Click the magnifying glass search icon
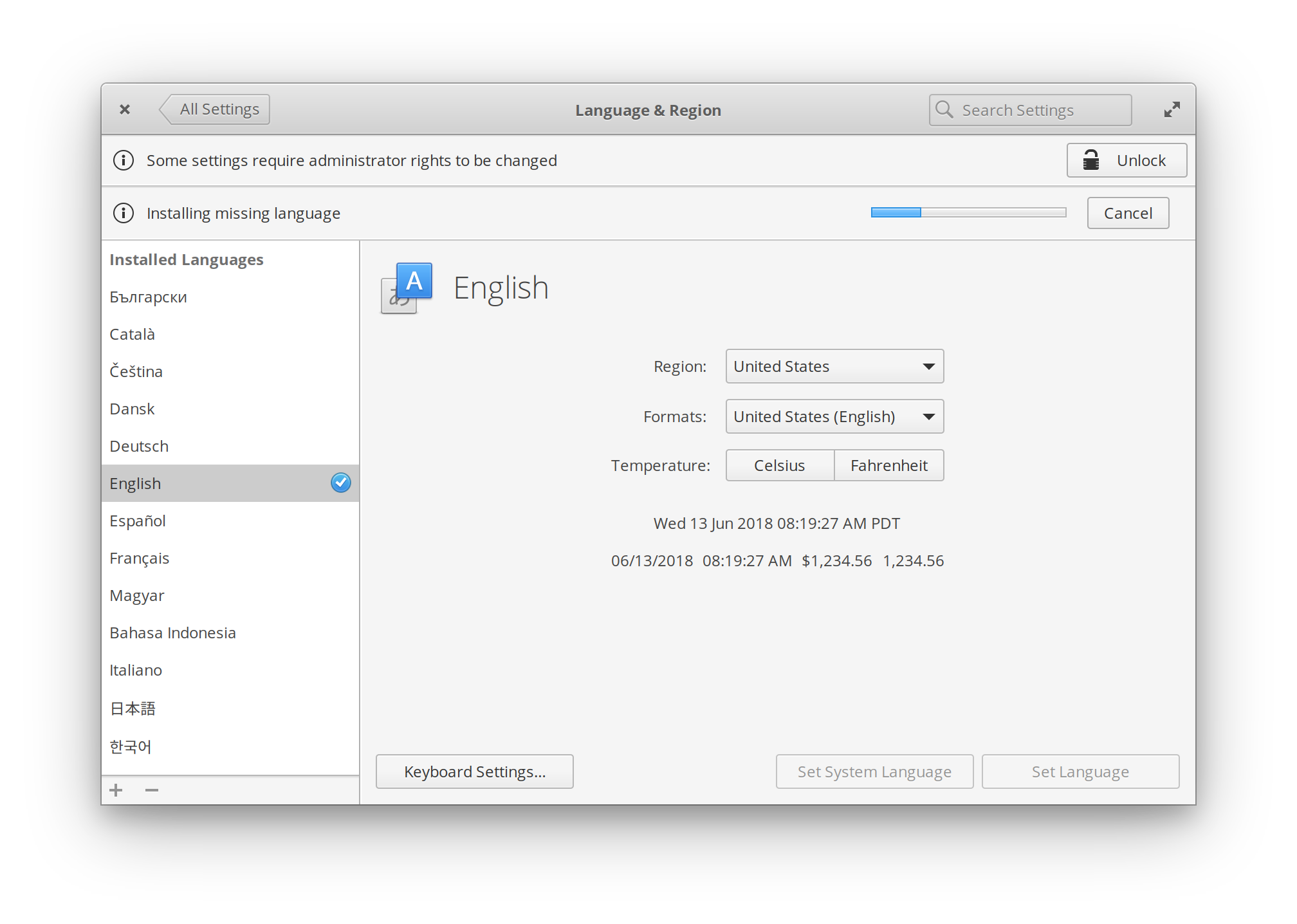 tap(944, 109)
